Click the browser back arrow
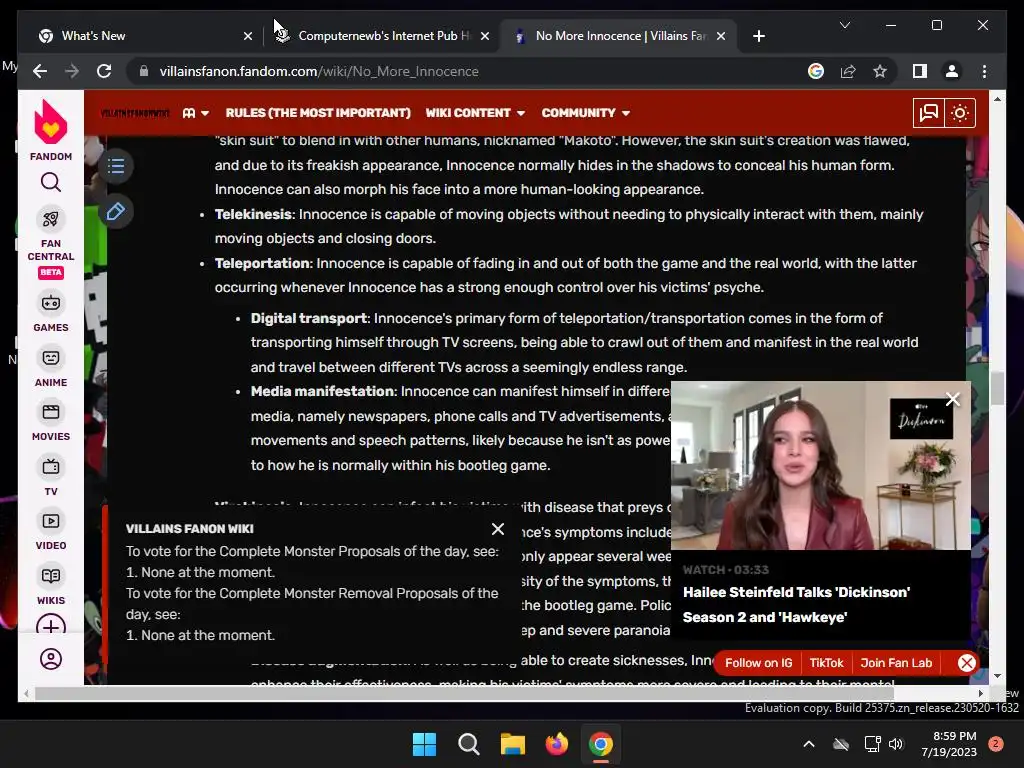 pyautogui.click(x=40, y=71)
